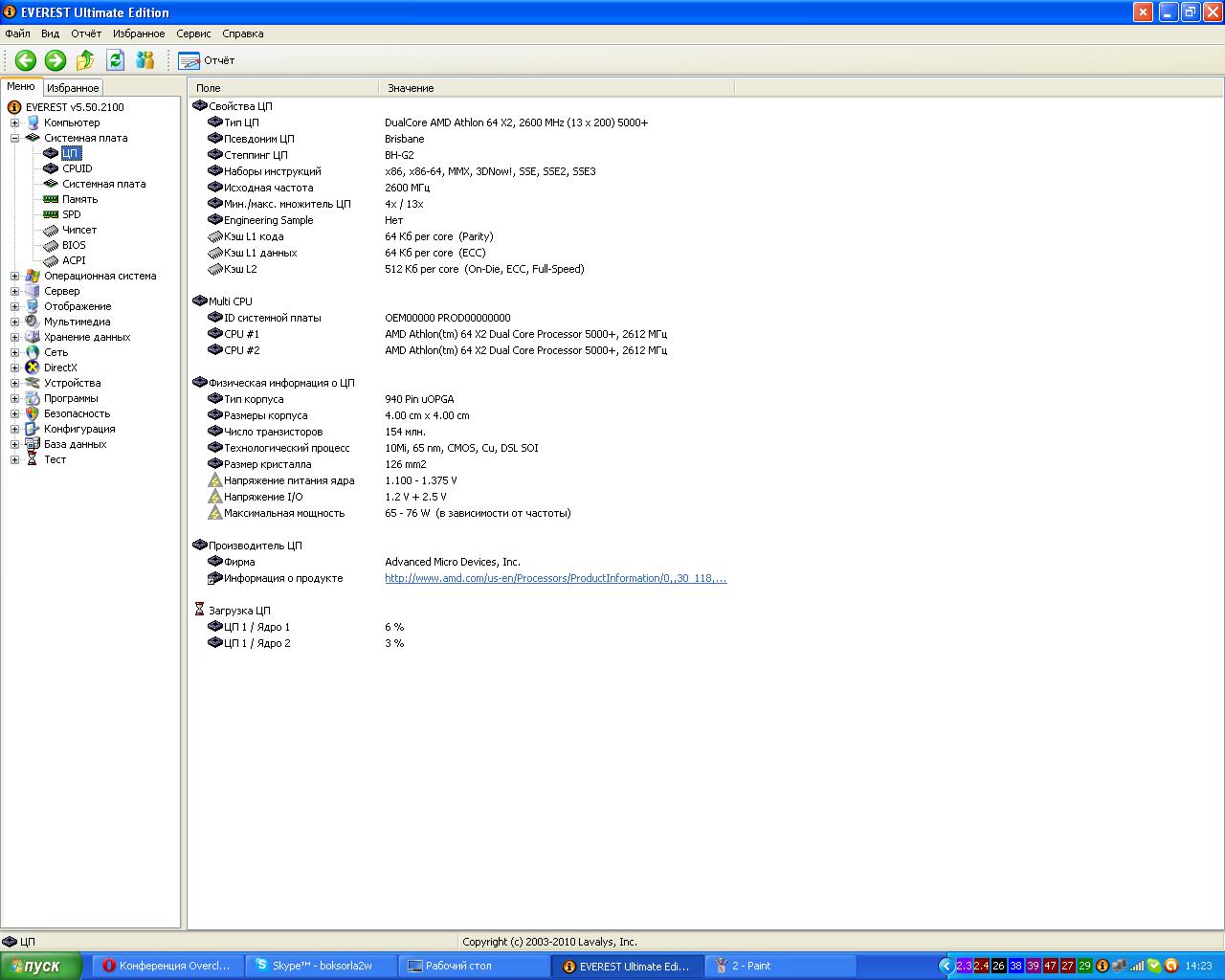The image size is (1225, 980).
Task: Click the Значение column header
Action: [557, 88]
